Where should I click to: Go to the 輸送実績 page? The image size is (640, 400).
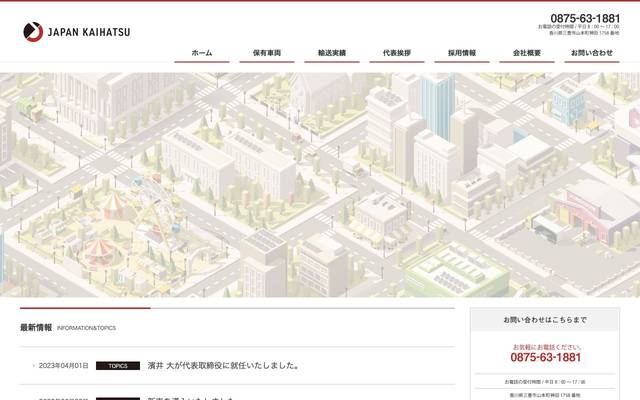click(332, 53)
